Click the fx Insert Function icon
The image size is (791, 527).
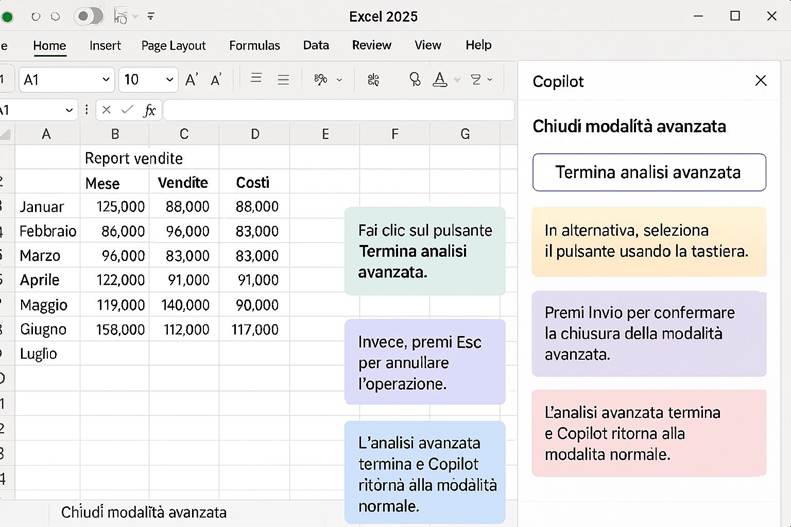149,110
